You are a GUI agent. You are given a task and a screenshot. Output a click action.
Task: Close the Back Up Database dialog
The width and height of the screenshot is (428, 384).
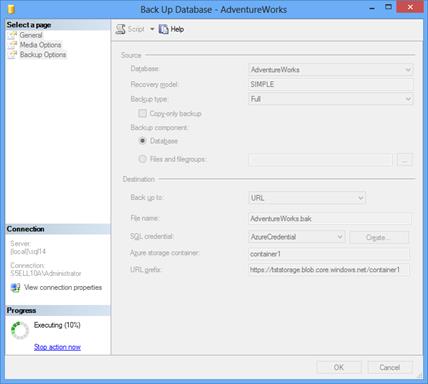[410, 7]
